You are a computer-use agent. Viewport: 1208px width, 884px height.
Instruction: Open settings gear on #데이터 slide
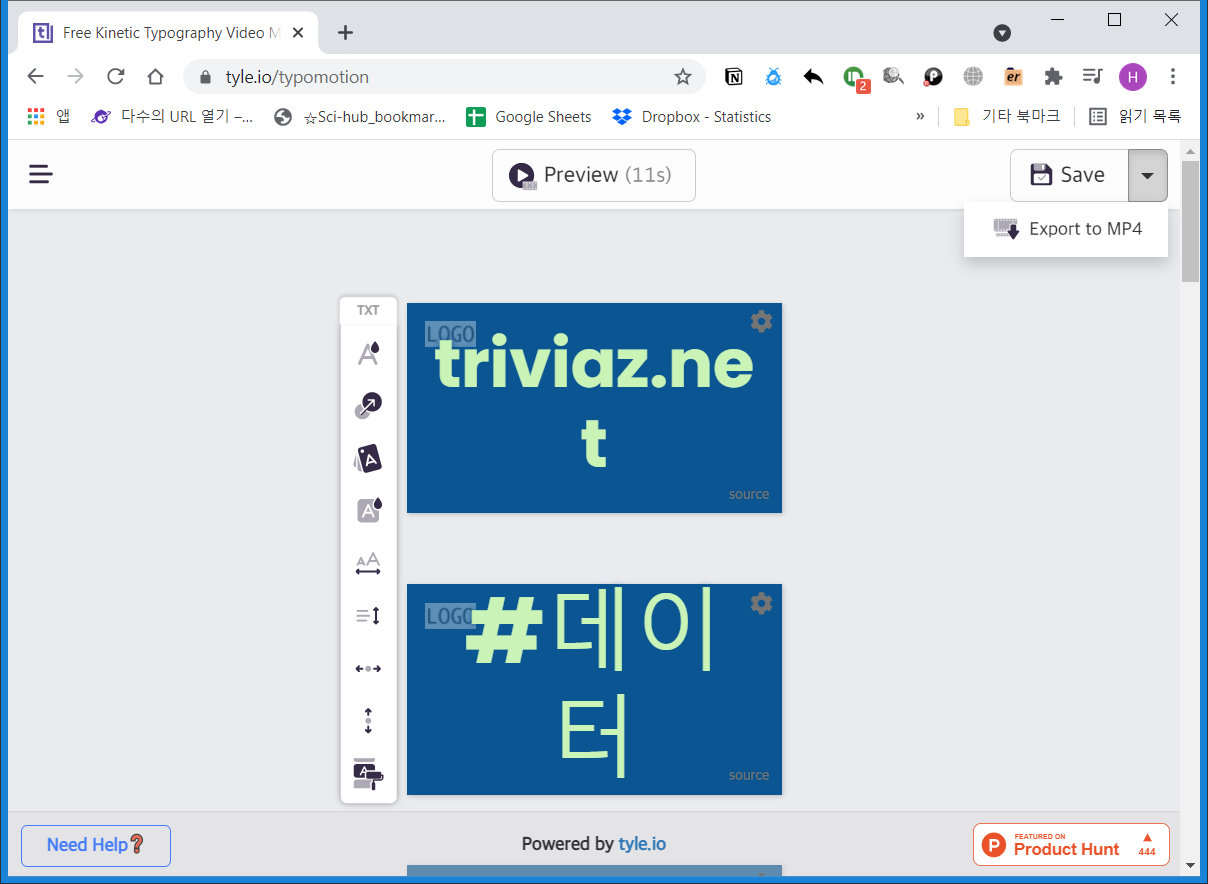click(x=761, y=603)
